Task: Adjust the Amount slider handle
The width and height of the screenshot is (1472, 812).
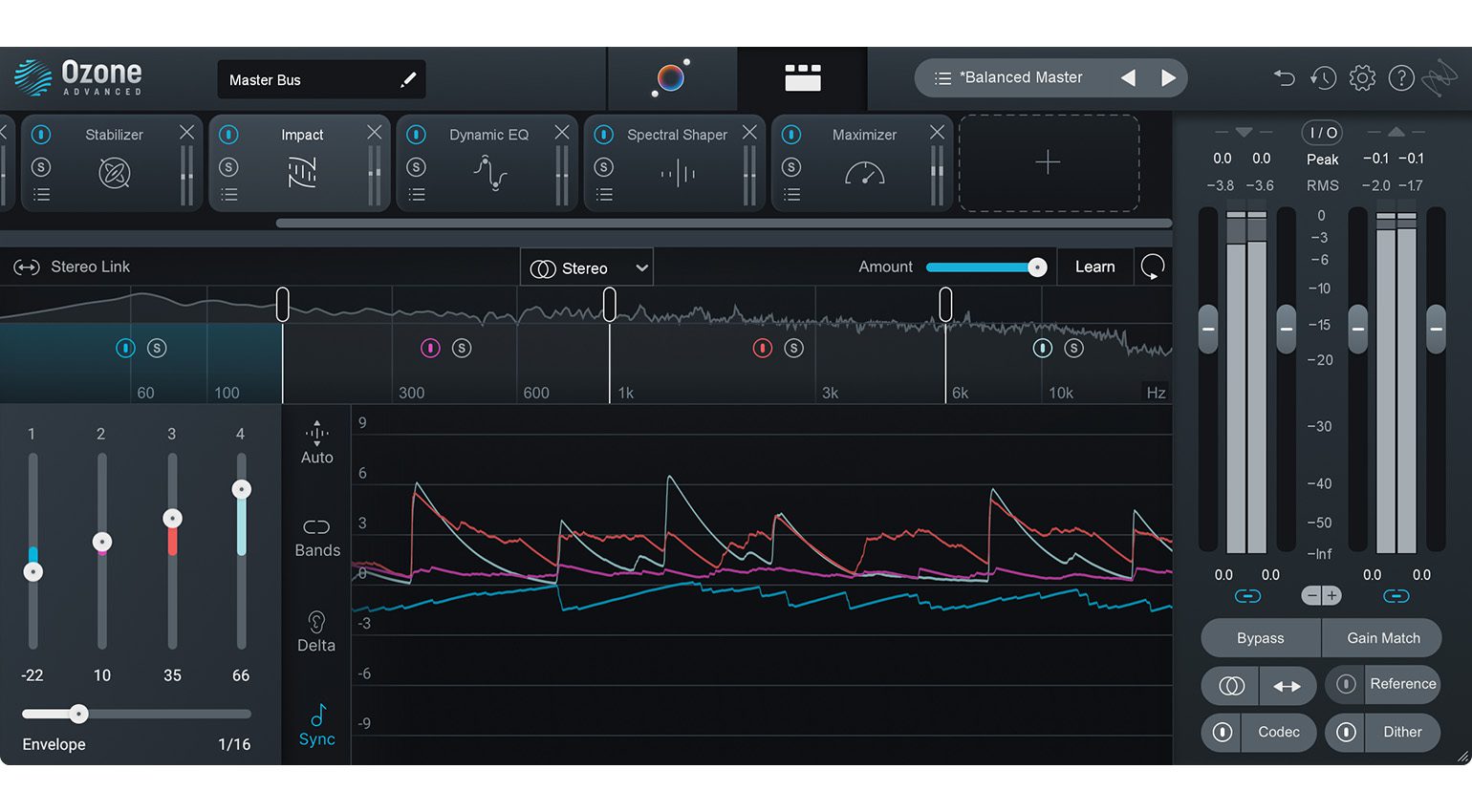Action: pyautogui.click(x=1037, y=267)
